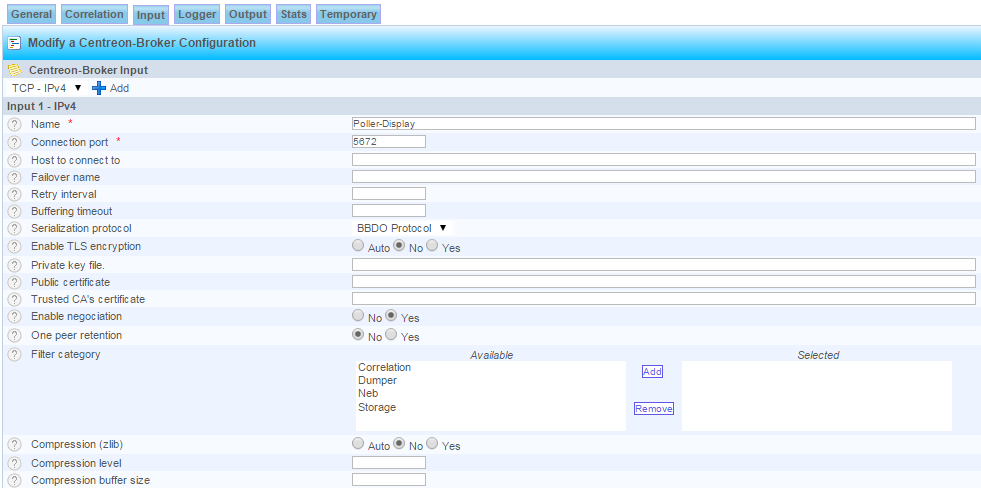The height and width of the screenshot is (488, 981).
Task: Switch to the Output tab
Action: [x=247, y=14]
